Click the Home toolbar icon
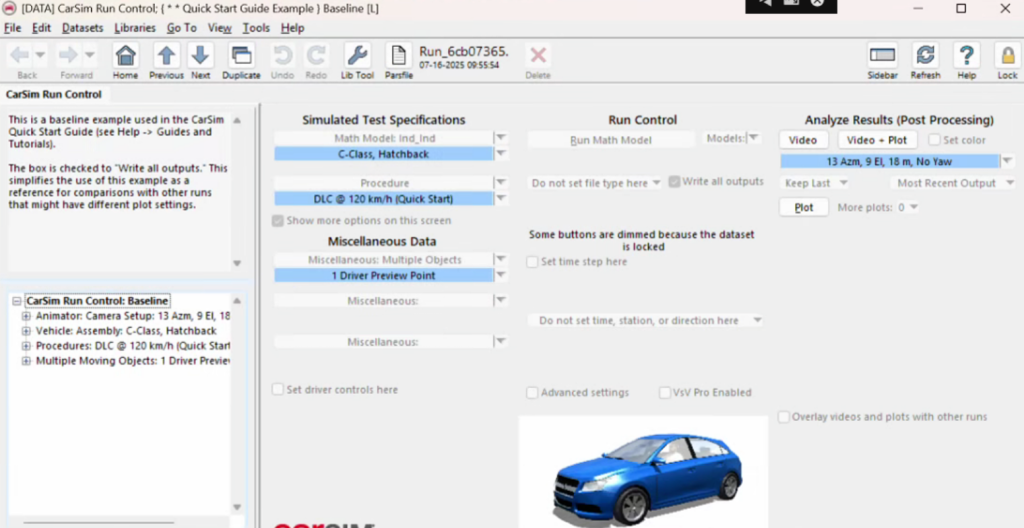Viewport: 1024px width, 528px height. click(x=125, y=57)
